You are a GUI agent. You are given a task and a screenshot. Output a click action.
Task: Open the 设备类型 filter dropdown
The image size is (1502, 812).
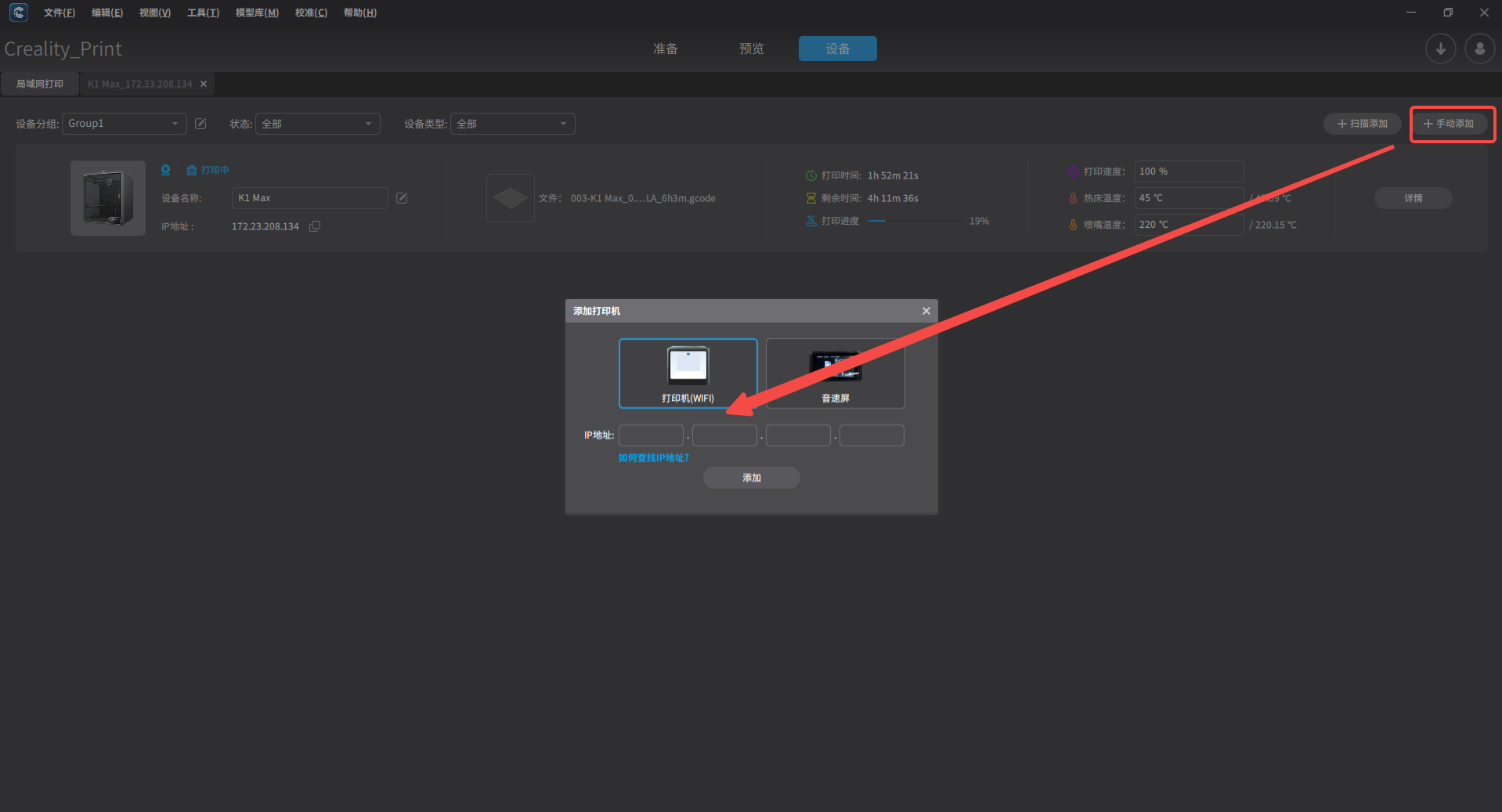pyautogui.click(x=513, y=124)
